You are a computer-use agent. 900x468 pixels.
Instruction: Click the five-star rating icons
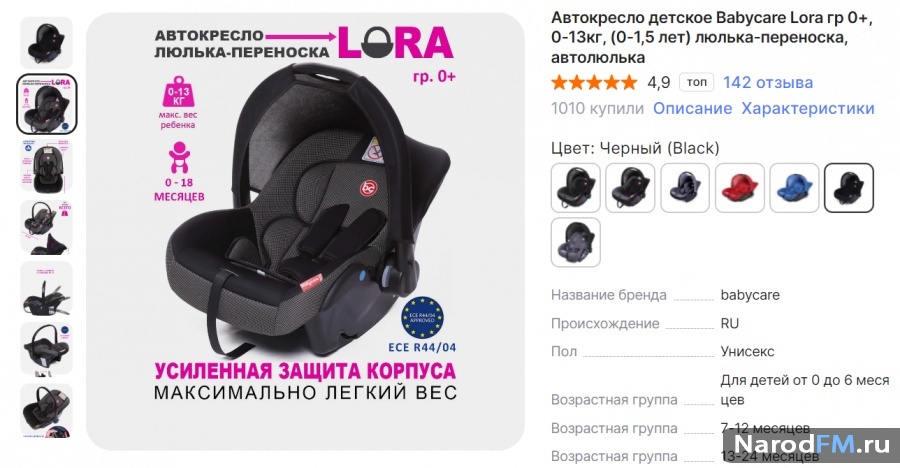pyautogui.click(x=594, y=83)
